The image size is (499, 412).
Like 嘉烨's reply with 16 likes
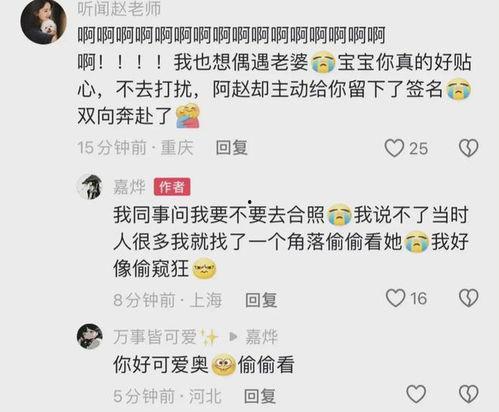coord(395,298)
